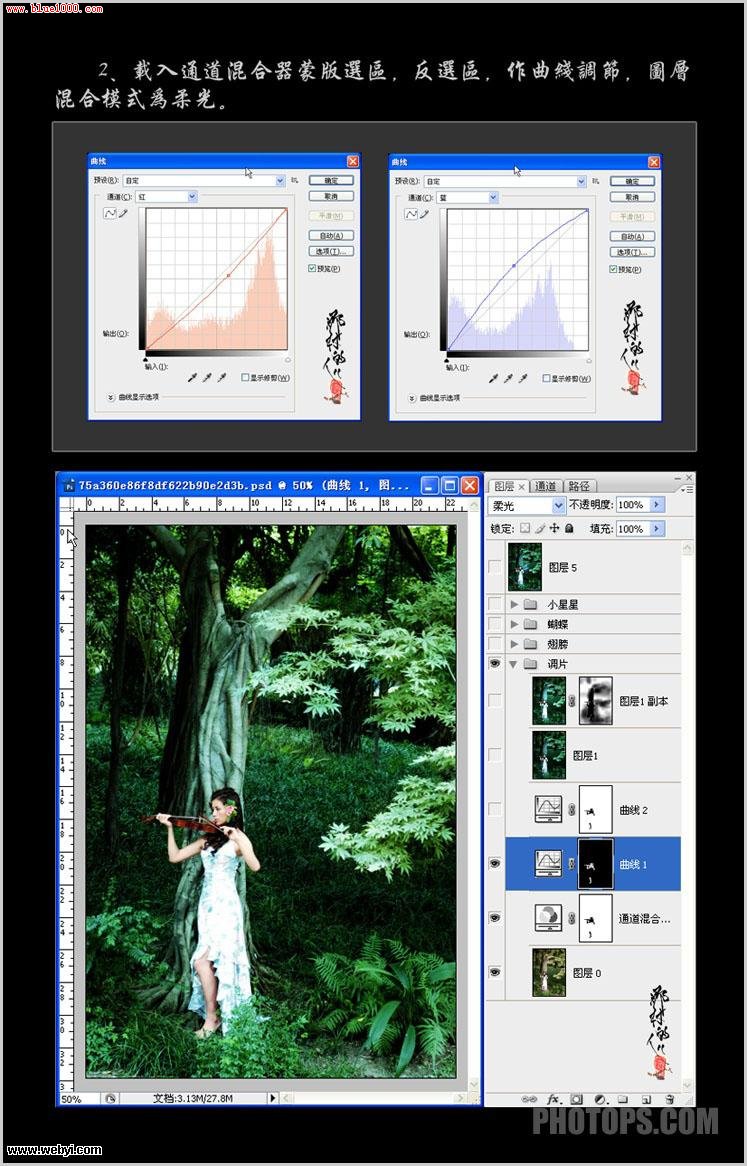Expand the 翅膀 group
Viewport: 747px width, 1166px height.
point(514,643)
